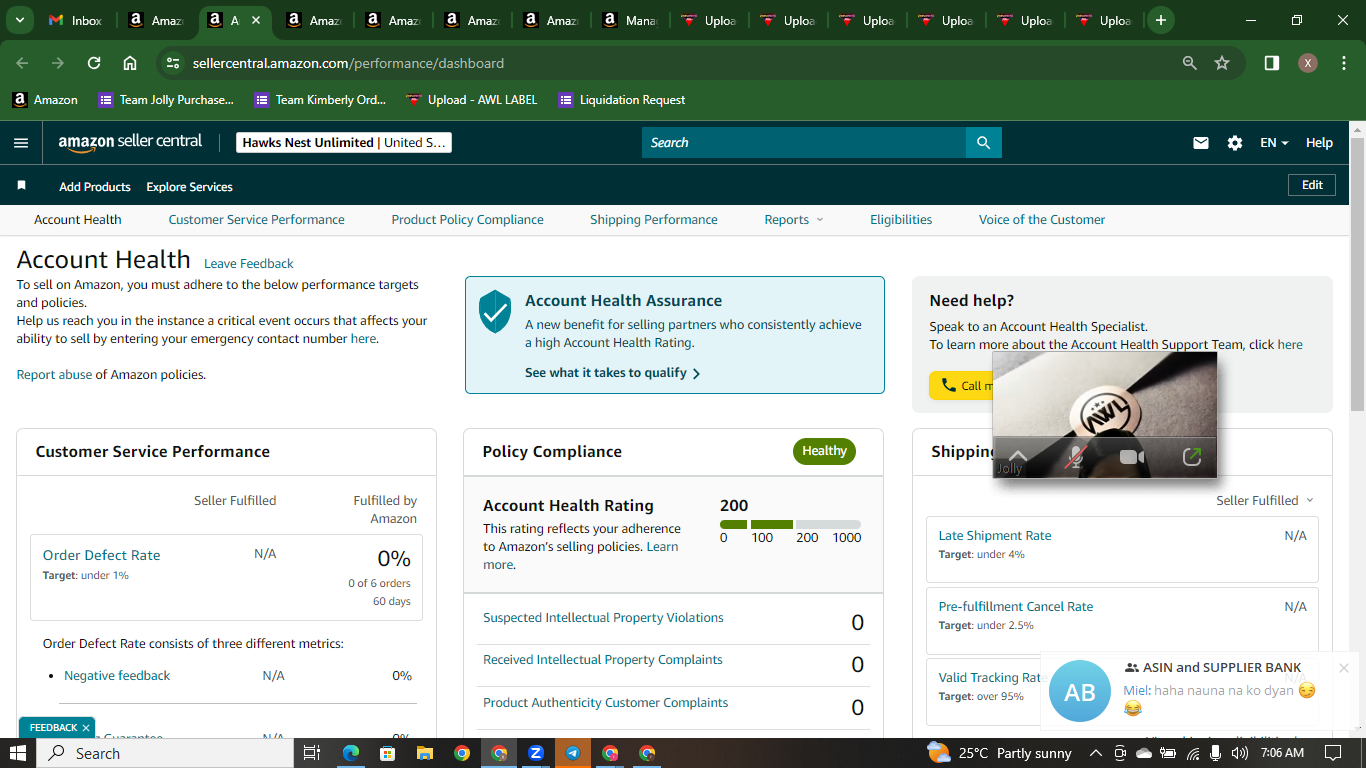Screen dimensions: 1366x768
Task: Open the Team Jolly Purchase bookmark
Action: point(166,100)
